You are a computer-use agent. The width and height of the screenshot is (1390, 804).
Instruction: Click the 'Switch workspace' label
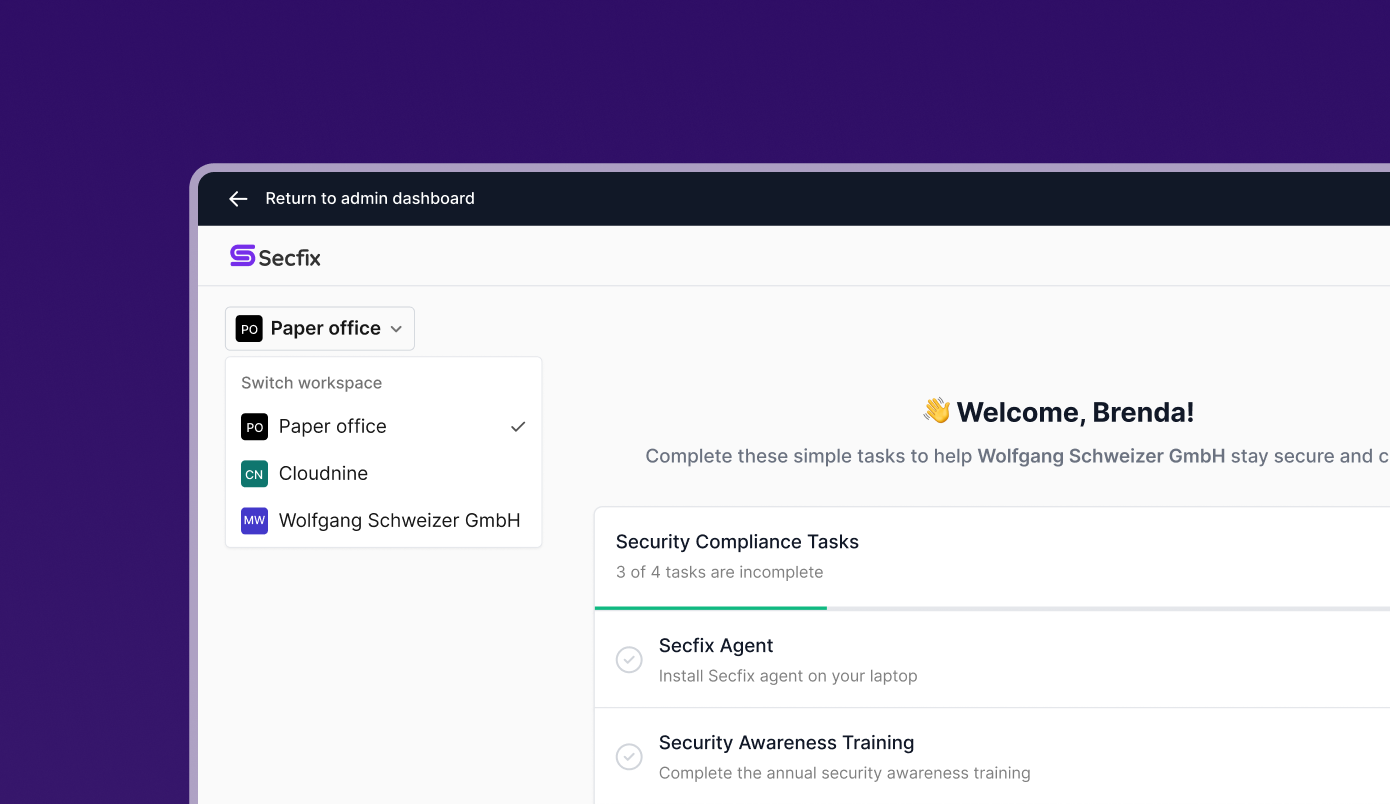[312, 383]
